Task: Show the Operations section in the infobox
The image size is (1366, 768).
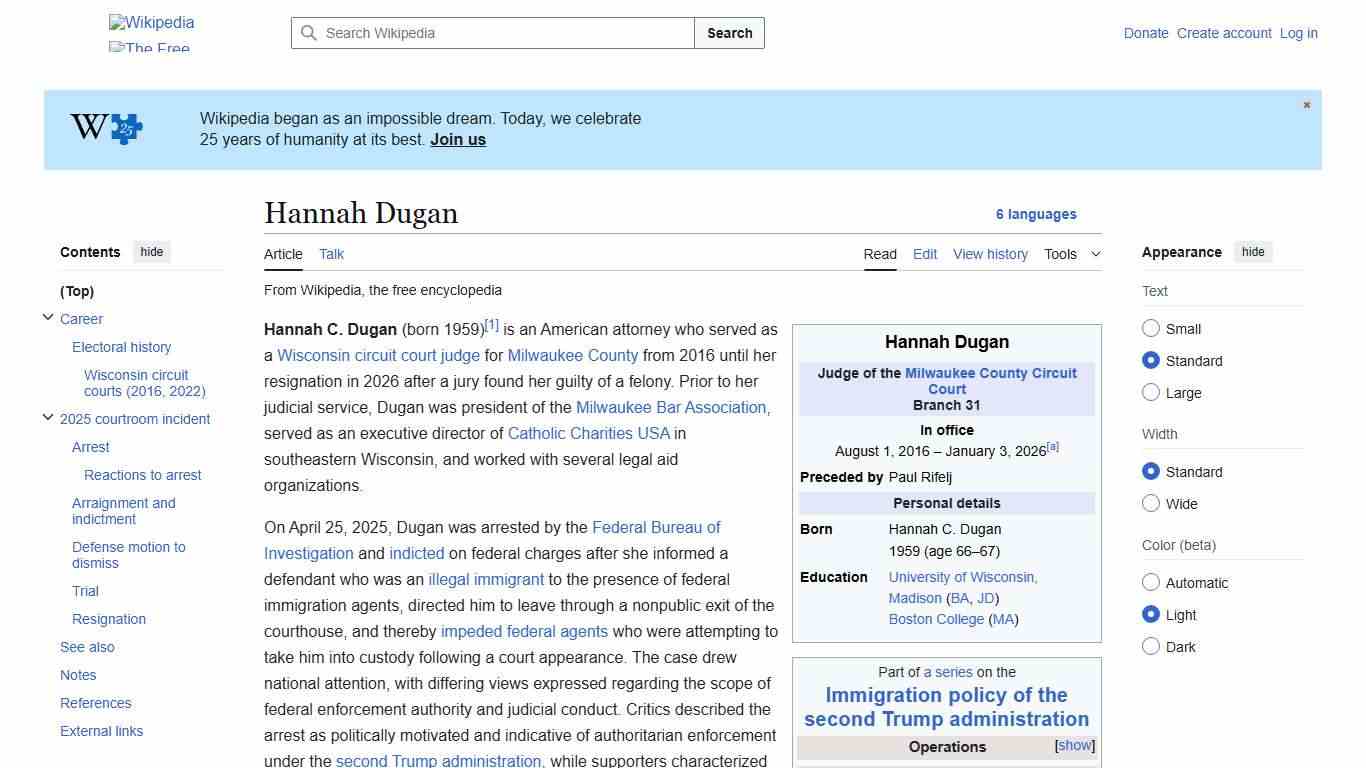Action: point(1074,745)
